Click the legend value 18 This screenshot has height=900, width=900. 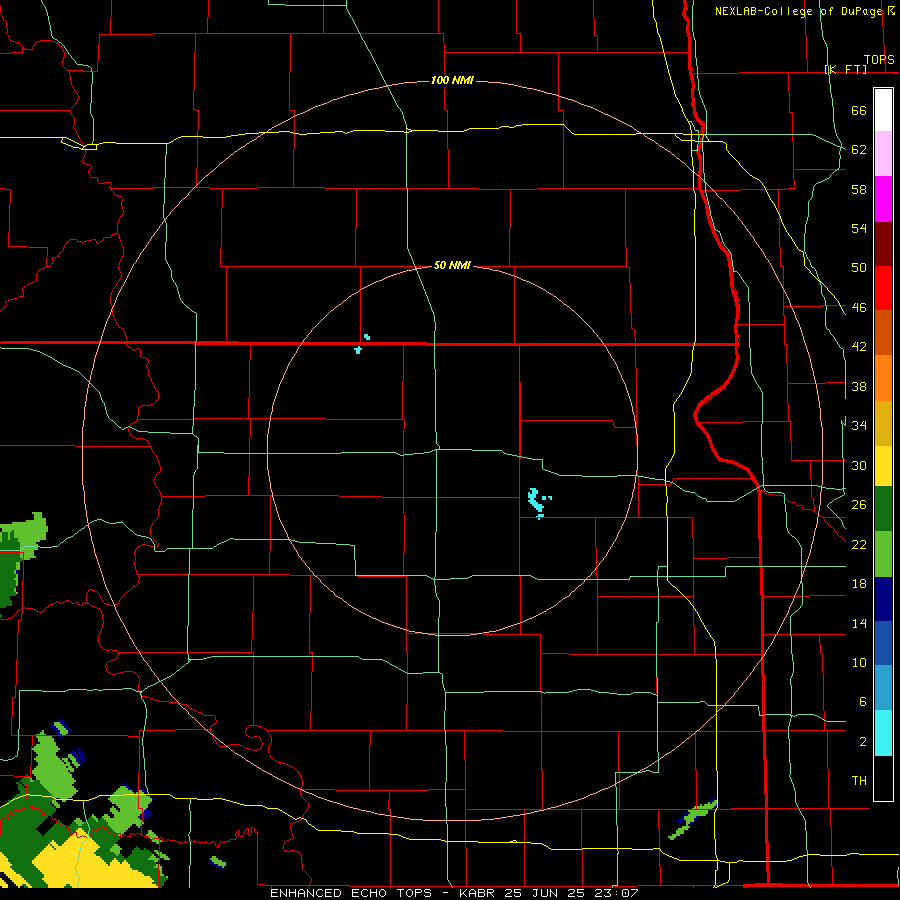(859, 584)
